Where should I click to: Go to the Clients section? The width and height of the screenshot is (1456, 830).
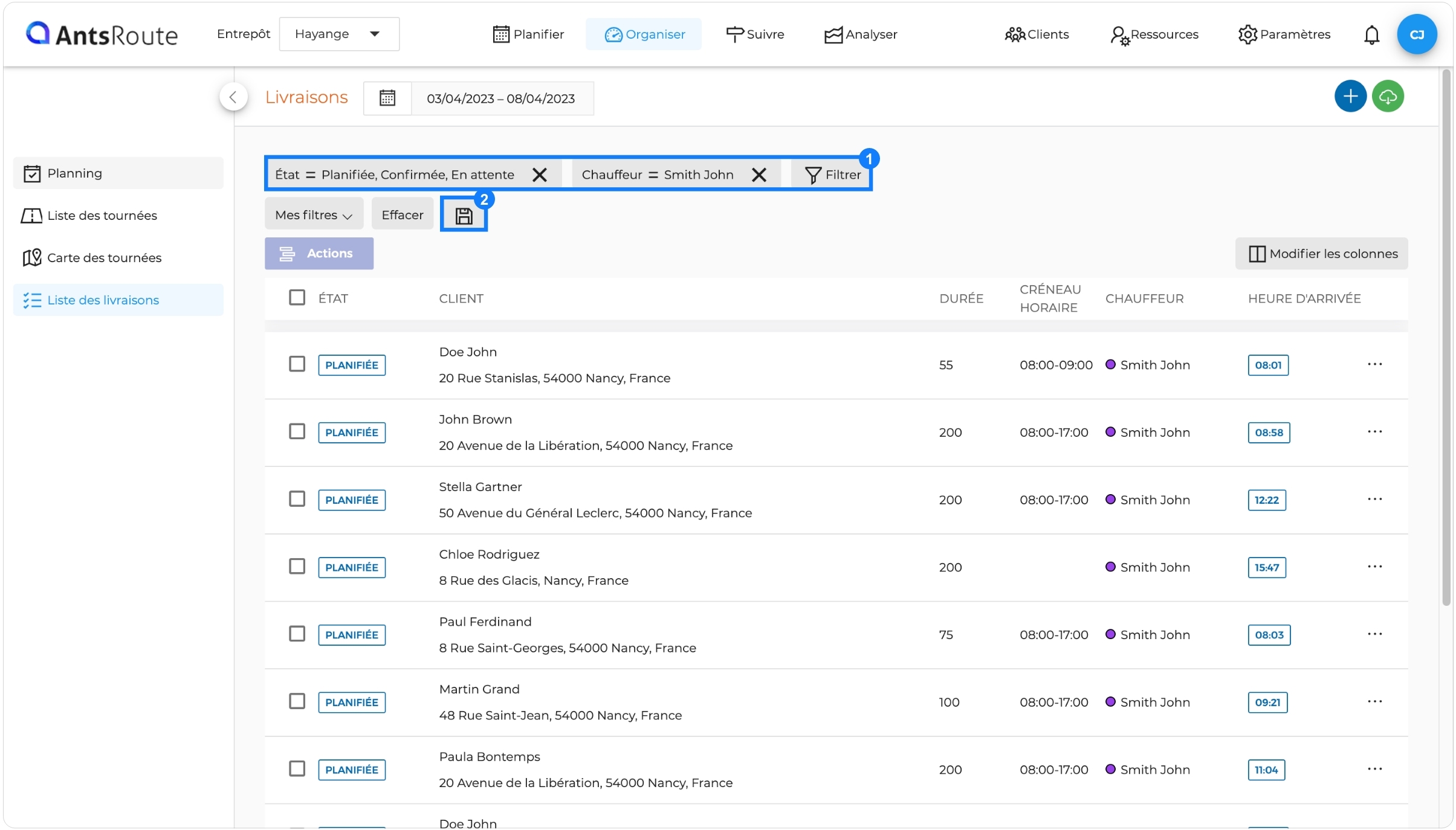tap(1037, 34)
